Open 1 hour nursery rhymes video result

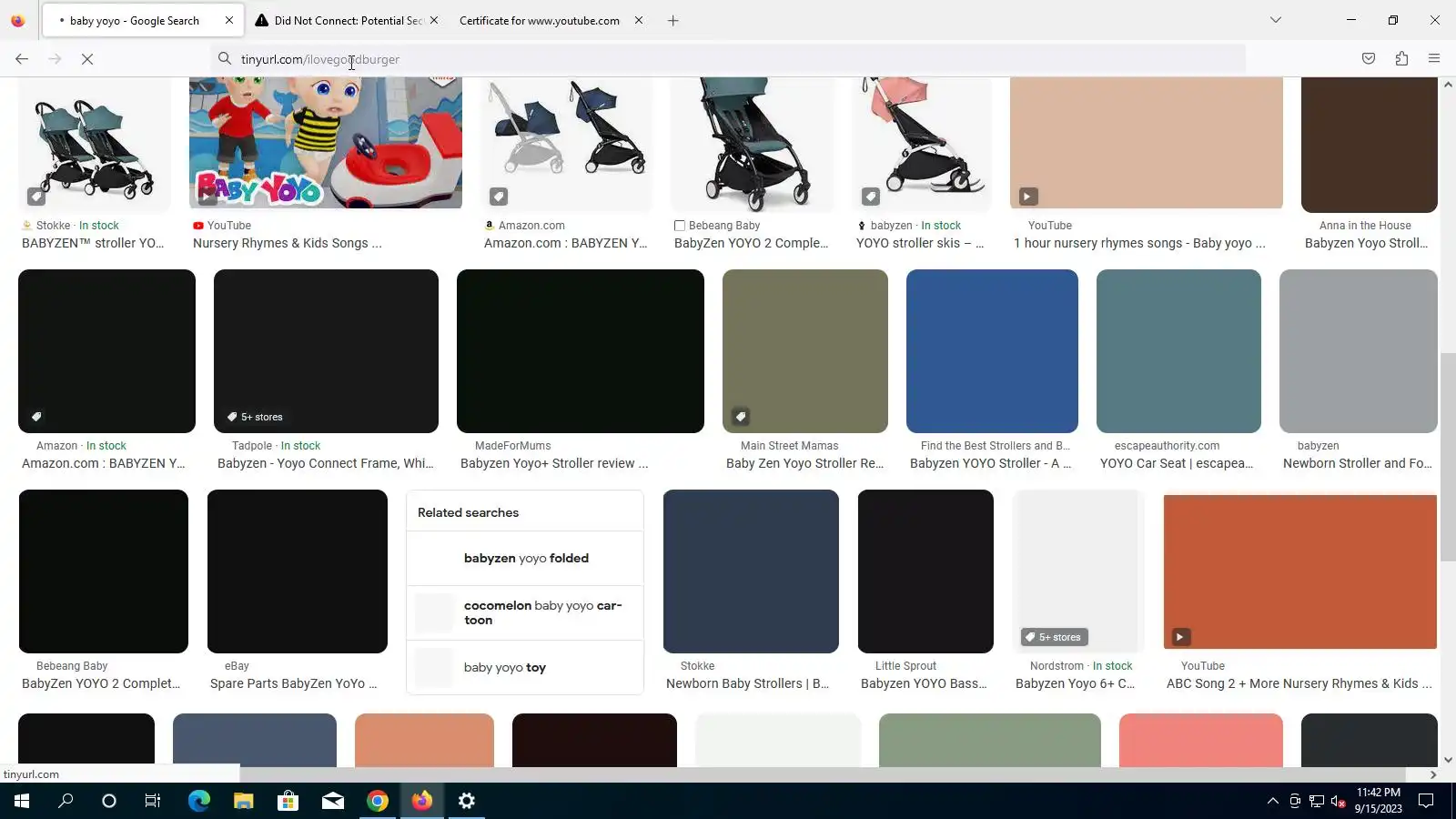(x=1147, y=143)
